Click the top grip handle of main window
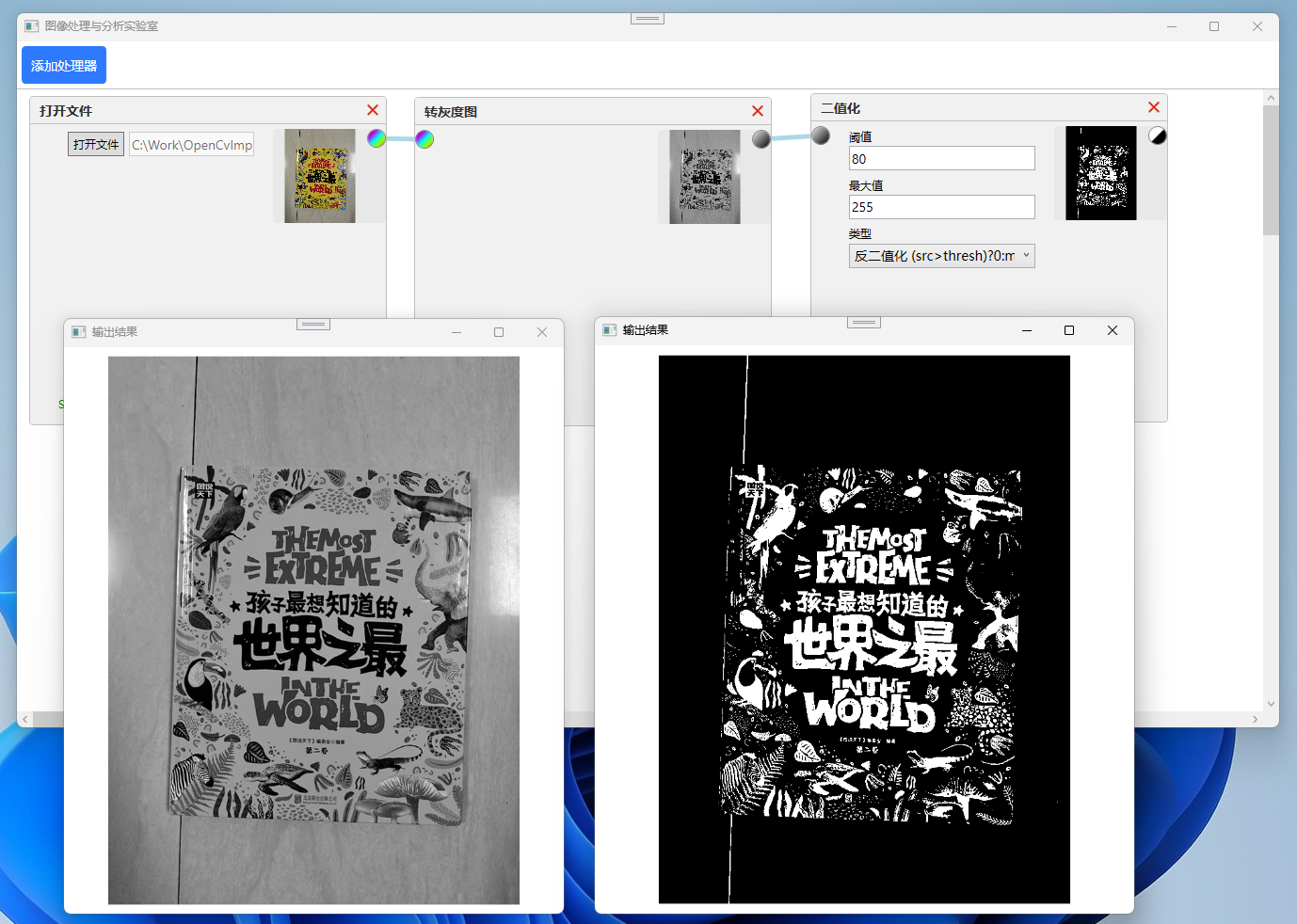Image resolution: width=1297 pixels, height=924 pixels. (x=648, y=19)
